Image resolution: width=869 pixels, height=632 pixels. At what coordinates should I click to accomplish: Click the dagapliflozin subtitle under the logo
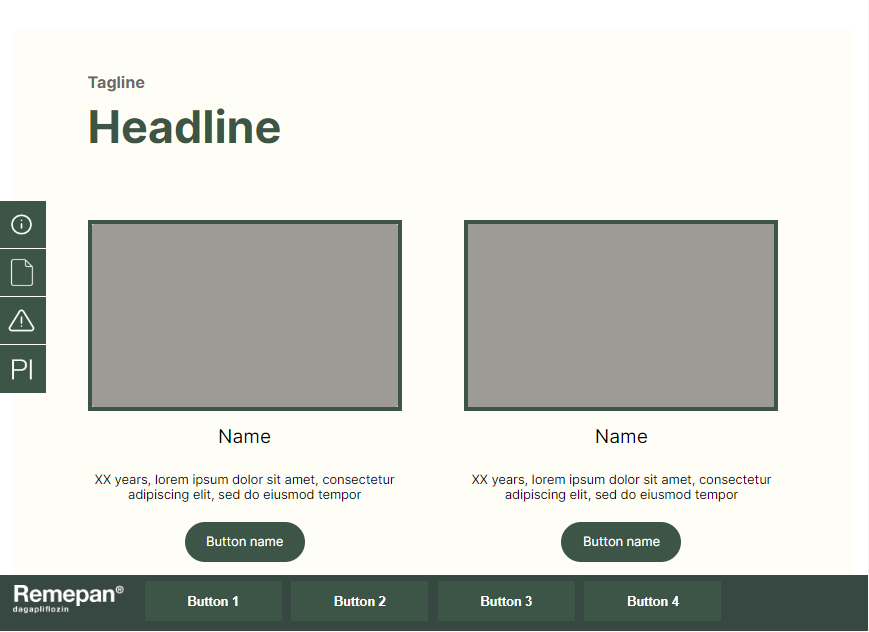(x=41, y=609)
